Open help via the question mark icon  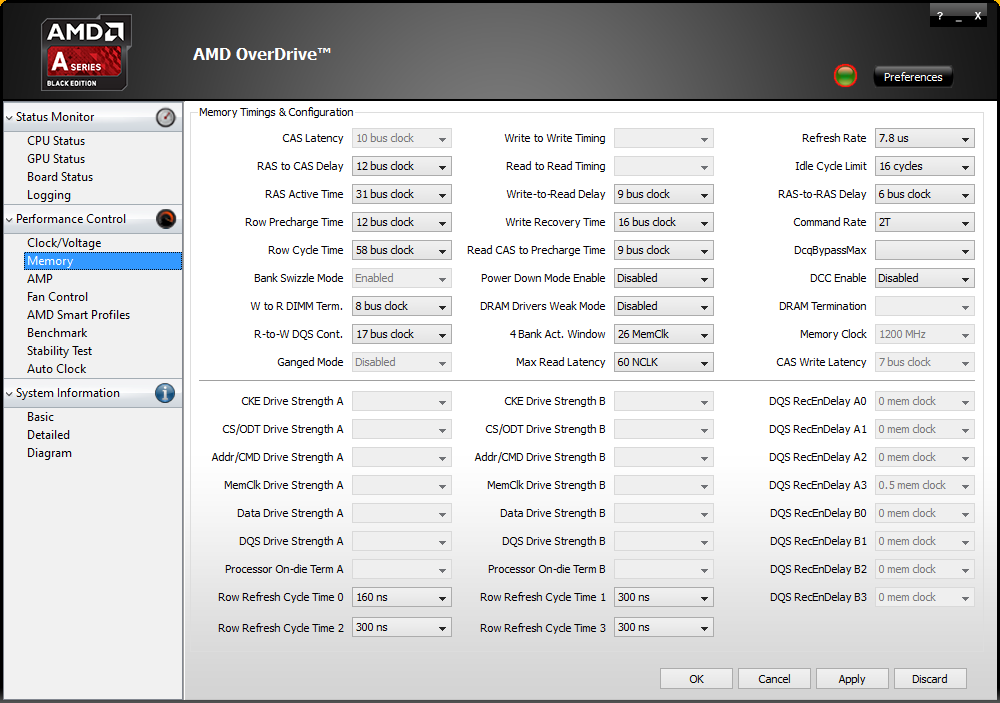(939, 15)
